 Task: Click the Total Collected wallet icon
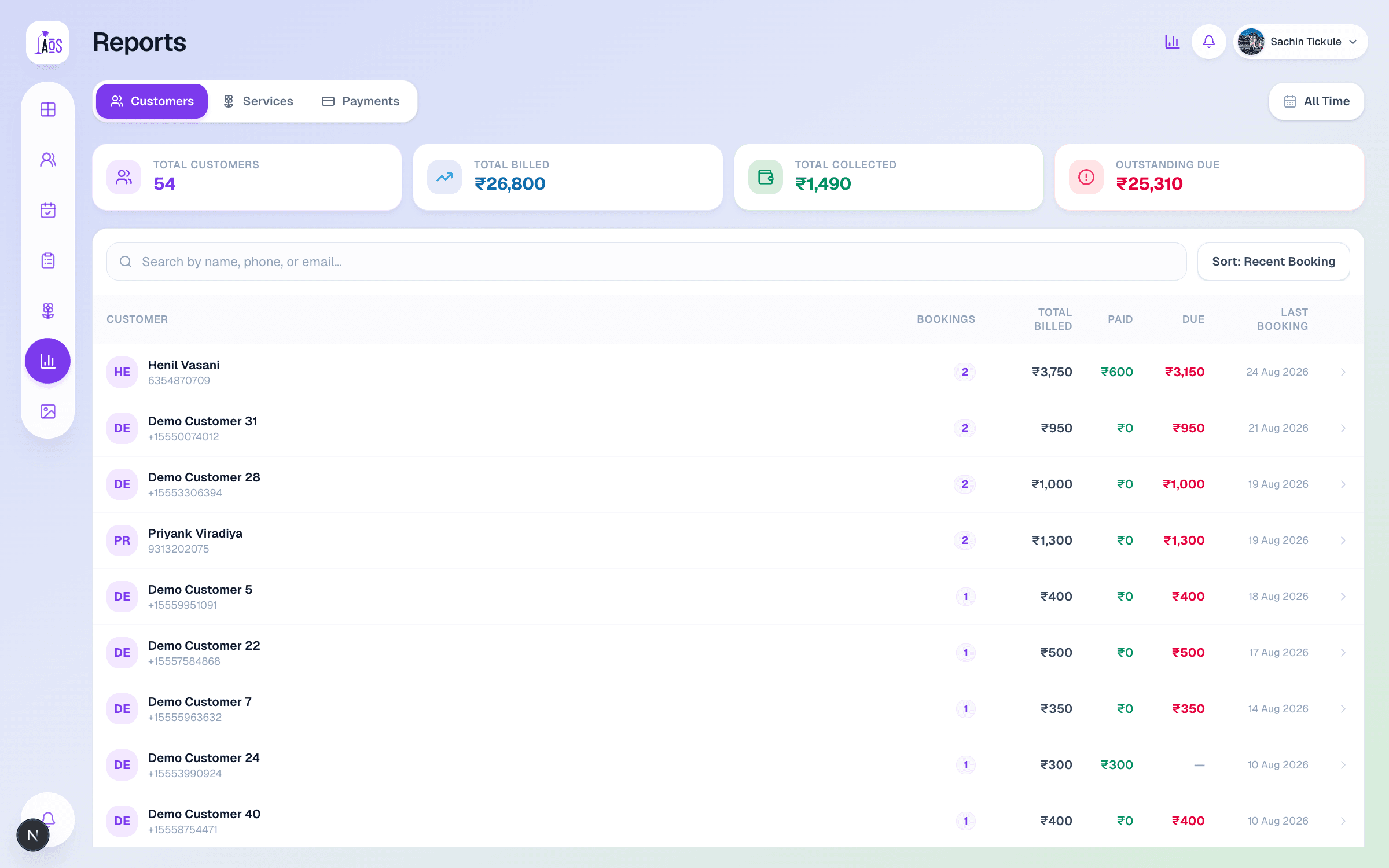[766, 177]
